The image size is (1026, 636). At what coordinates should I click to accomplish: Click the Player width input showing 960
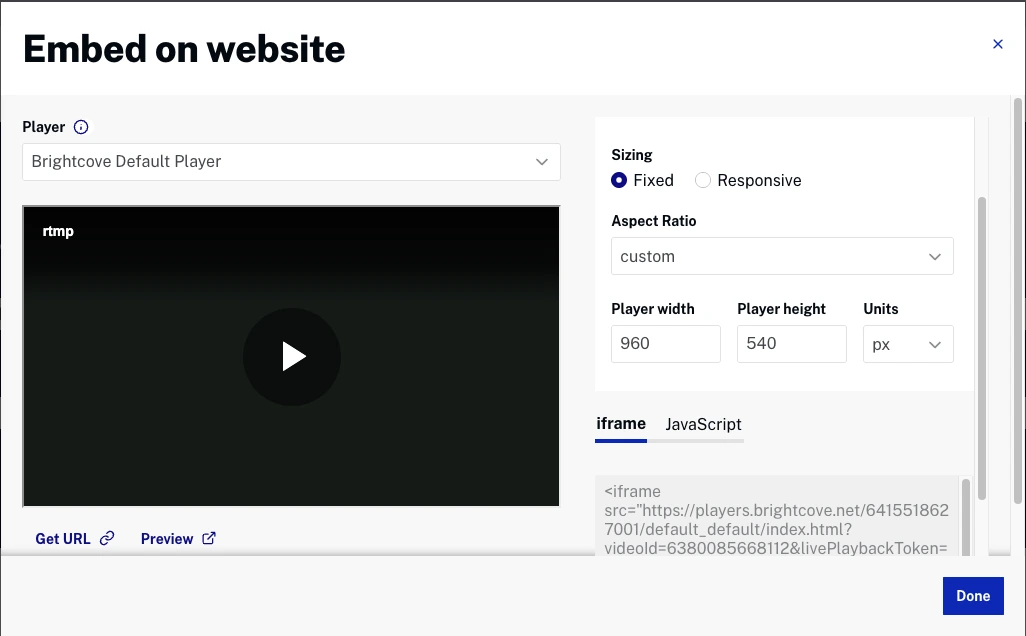point(665,343)
